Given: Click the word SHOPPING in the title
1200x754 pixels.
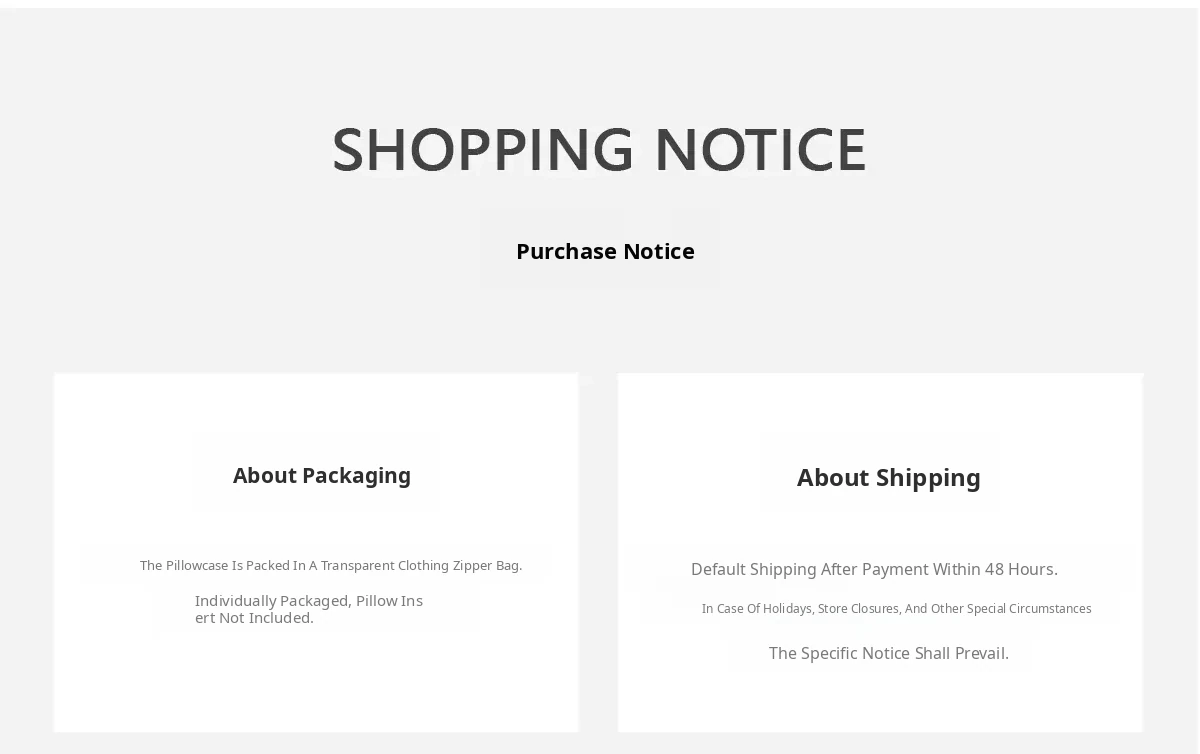Looking at the screenshot, I should 483,150.
